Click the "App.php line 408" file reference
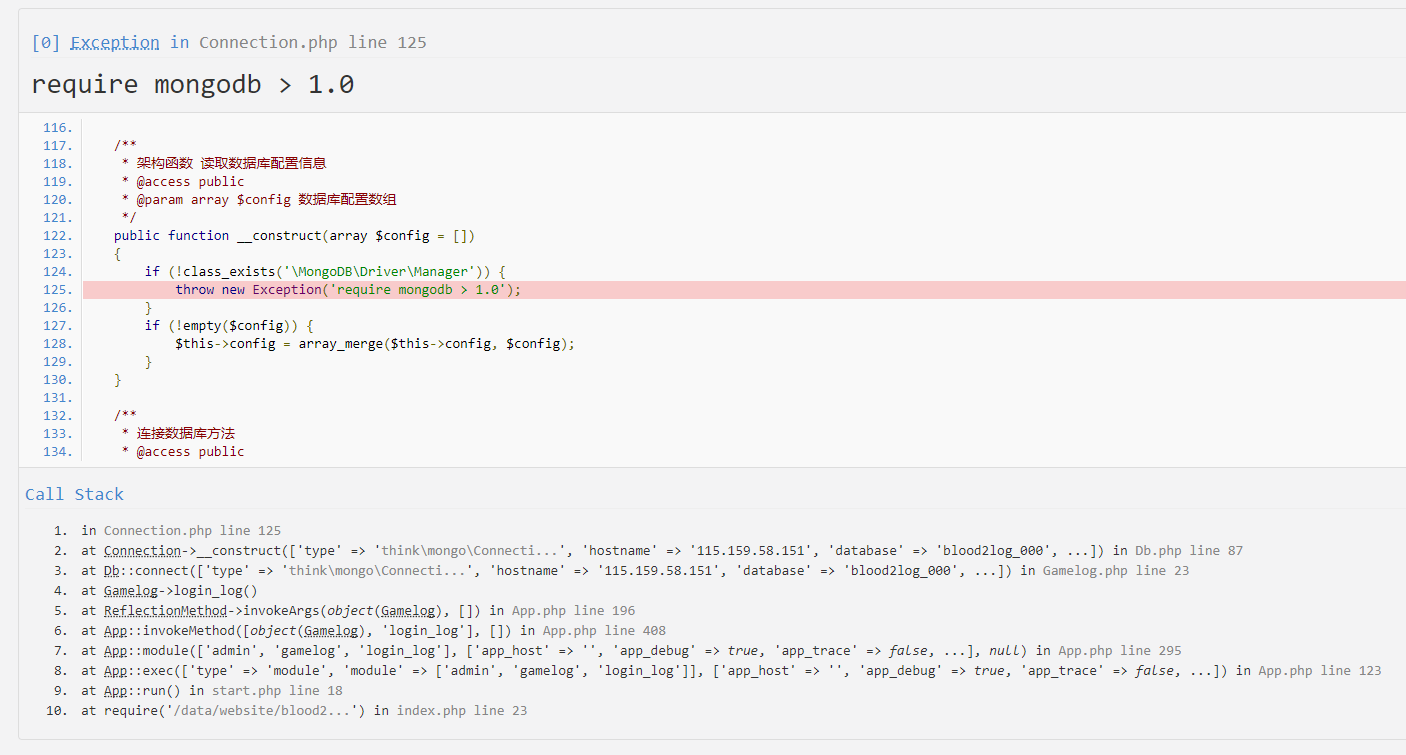This screenshot has width=1406, height=755. coord(604,631)
